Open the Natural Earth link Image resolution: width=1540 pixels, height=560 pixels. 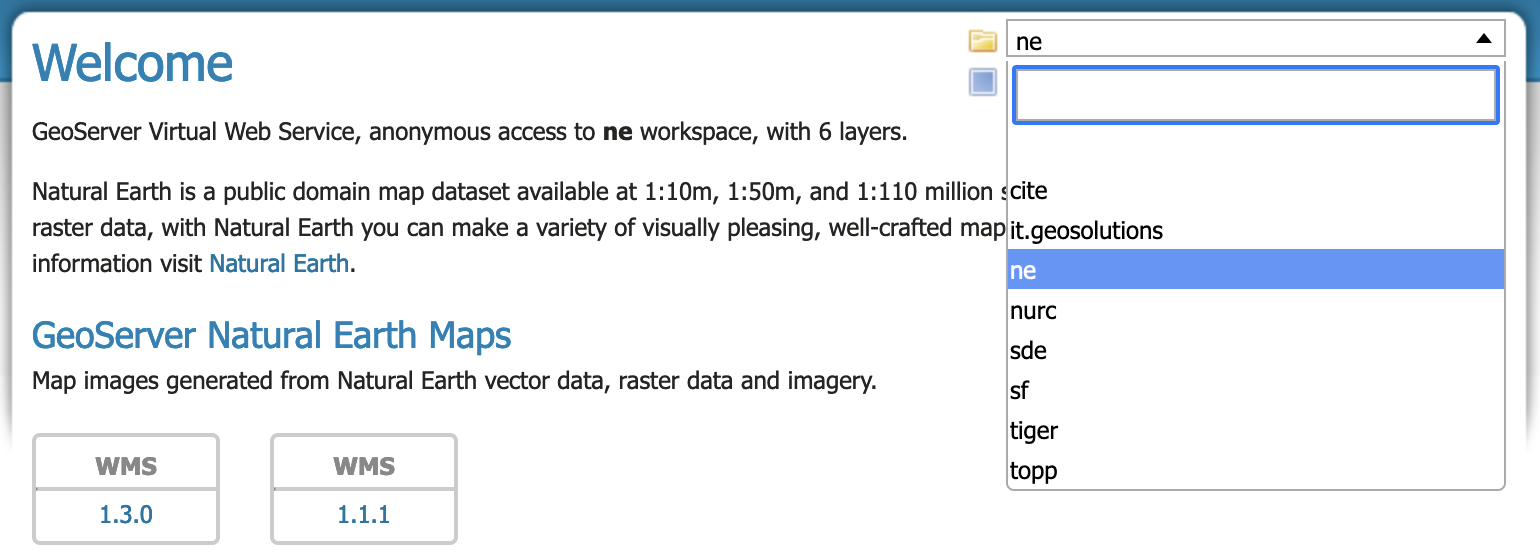279,264
